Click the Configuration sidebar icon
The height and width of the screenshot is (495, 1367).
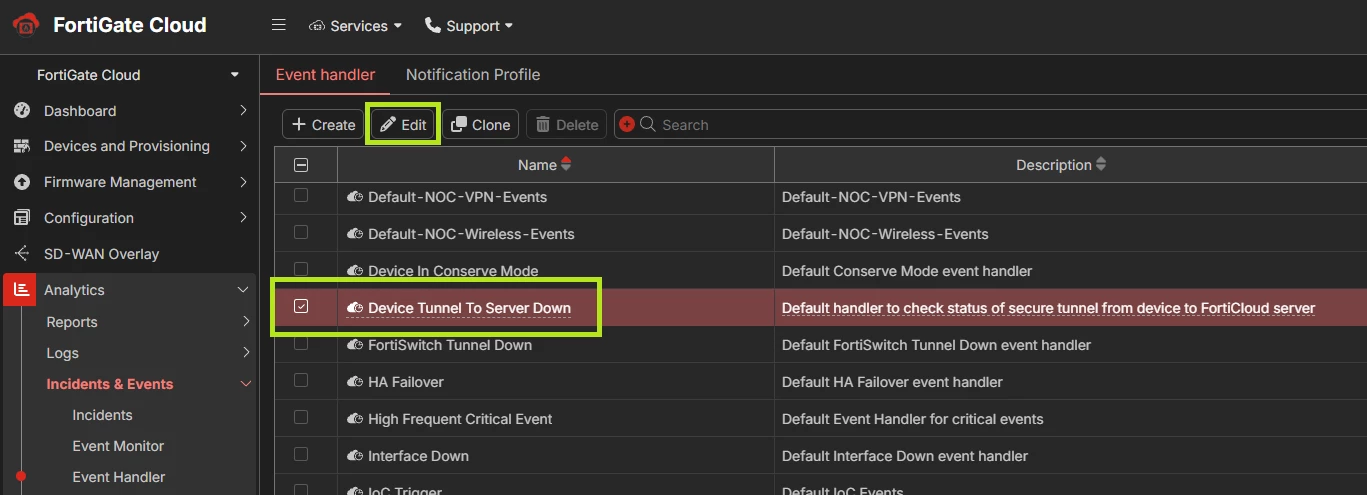21,218
